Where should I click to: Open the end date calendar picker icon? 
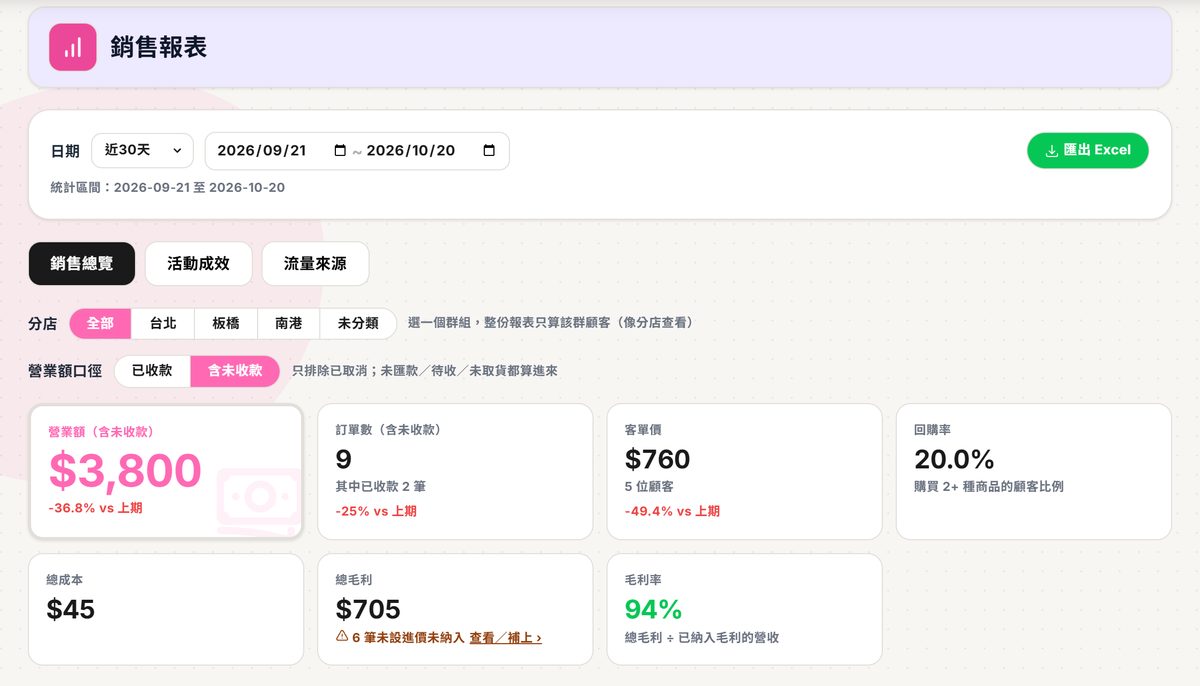point(489,151)
